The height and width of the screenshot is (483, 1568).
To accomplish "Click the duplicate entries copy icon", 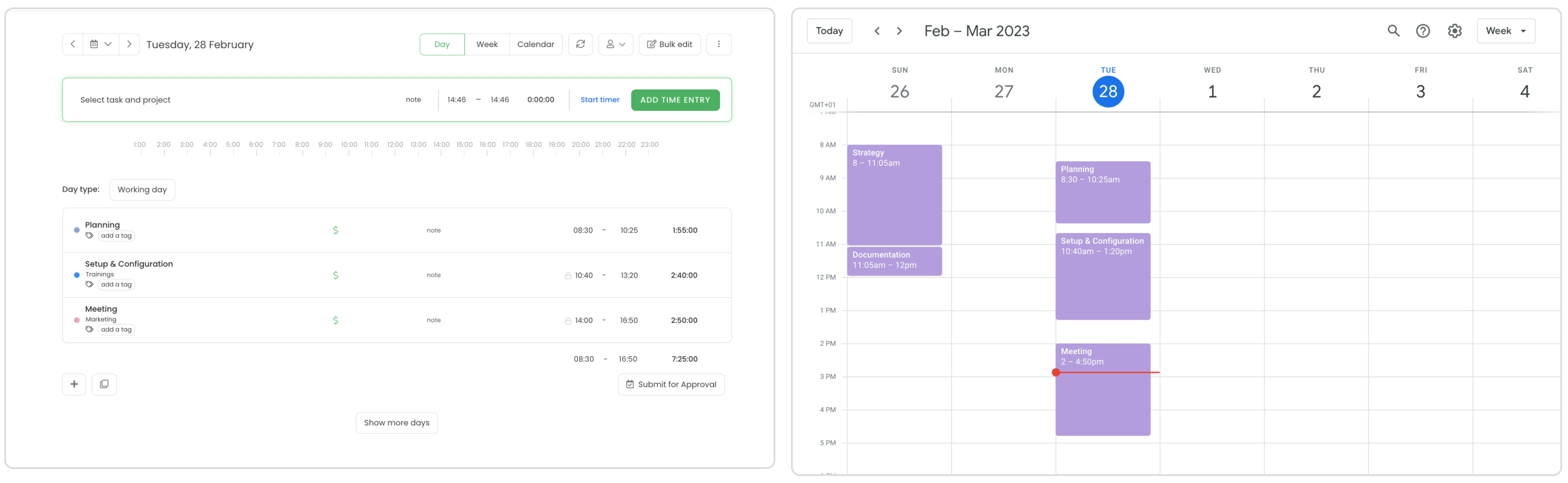I will coord(104,384).
